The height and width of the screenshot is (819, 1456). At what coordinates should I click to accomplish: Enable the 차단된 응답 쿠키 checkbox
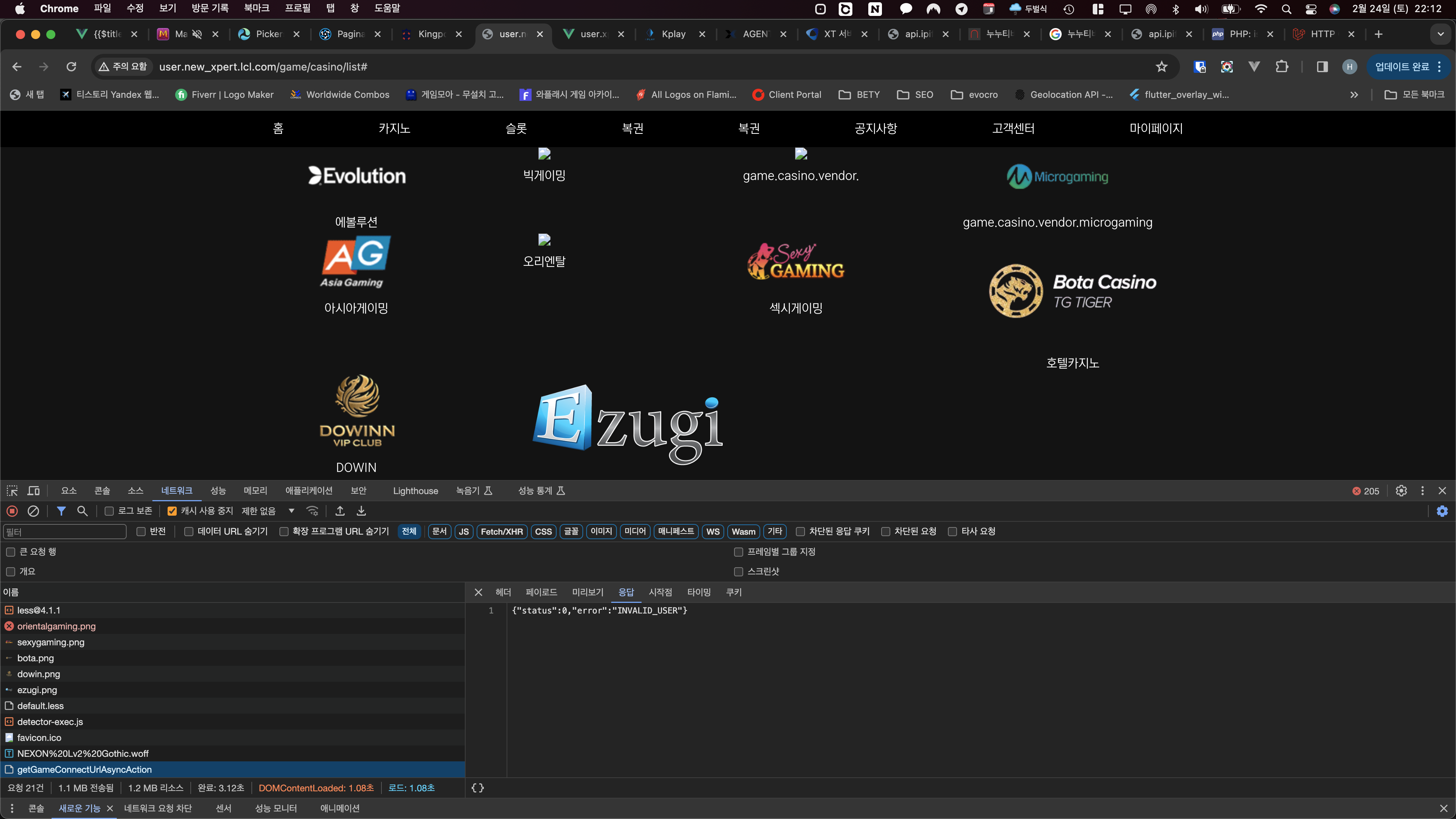click(x=800, y=531)
